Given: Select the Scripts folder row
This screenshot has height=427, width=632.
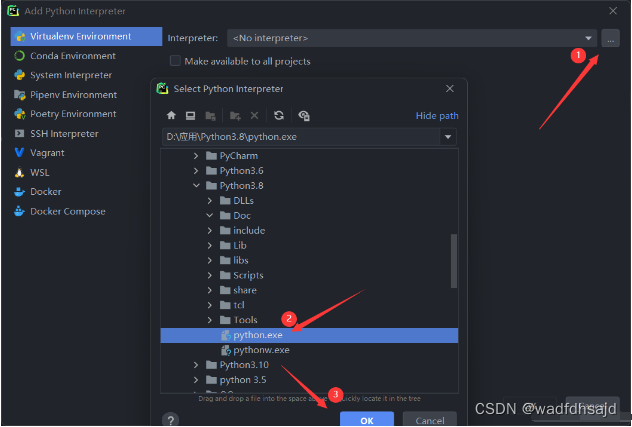Looking at the screenshot, I should point(309,275).
